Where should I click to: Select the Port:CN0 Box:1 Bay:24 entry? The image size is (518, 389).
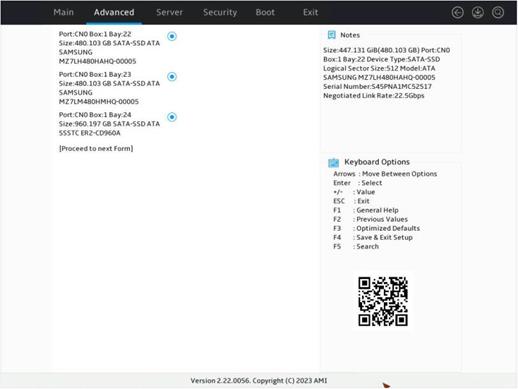pos(109,124)
